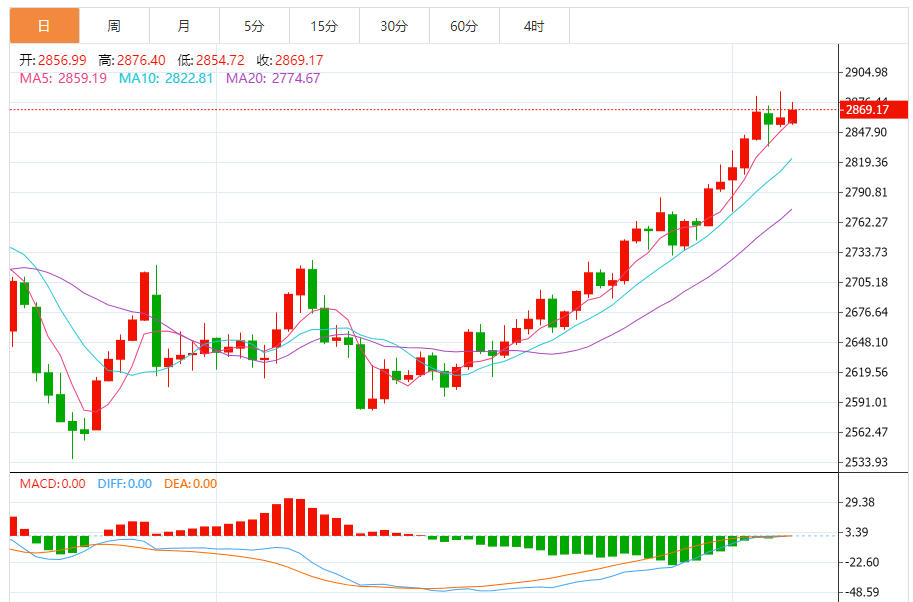Click the red 2869.17 current price label
Screen dimensions: 913x602
(x=873, y=109)
